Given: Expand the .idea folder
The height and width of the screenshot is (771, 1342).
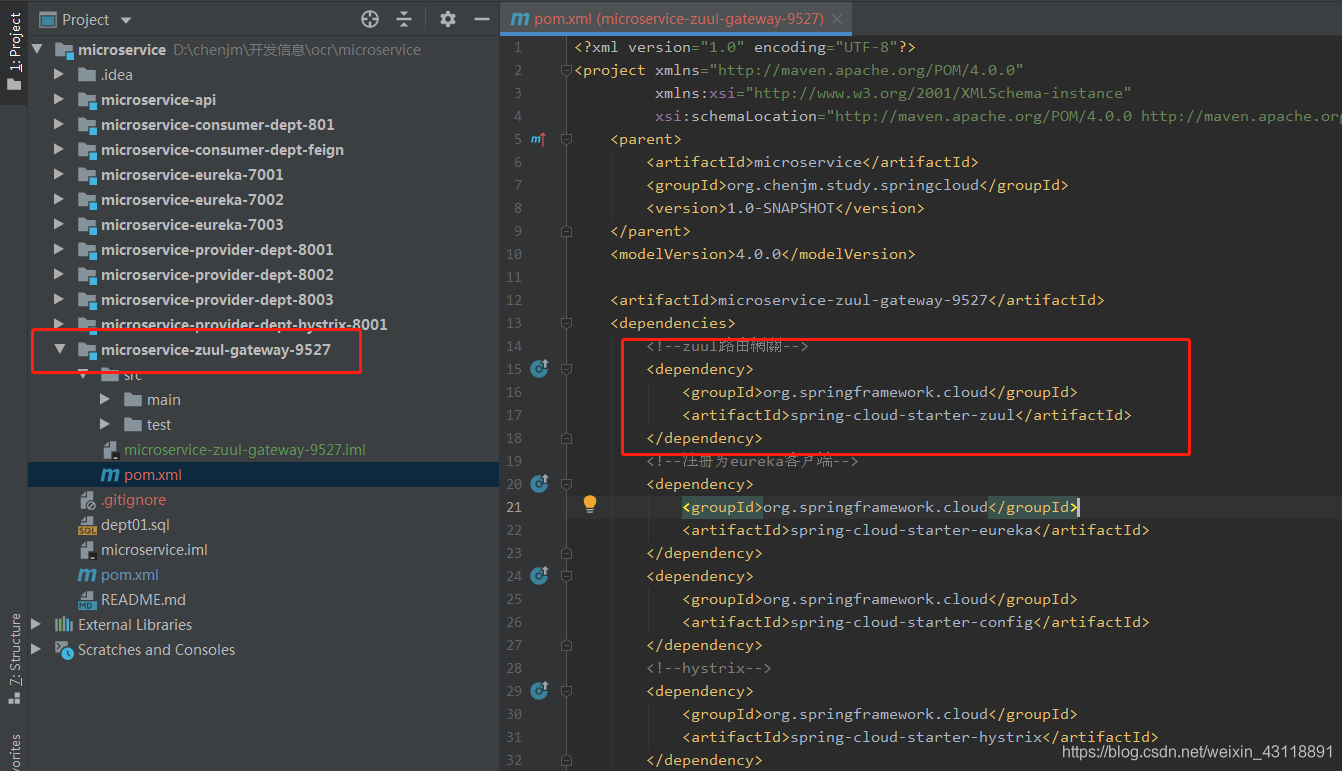Looking at the screenshot, I should [x=59, y=75].
